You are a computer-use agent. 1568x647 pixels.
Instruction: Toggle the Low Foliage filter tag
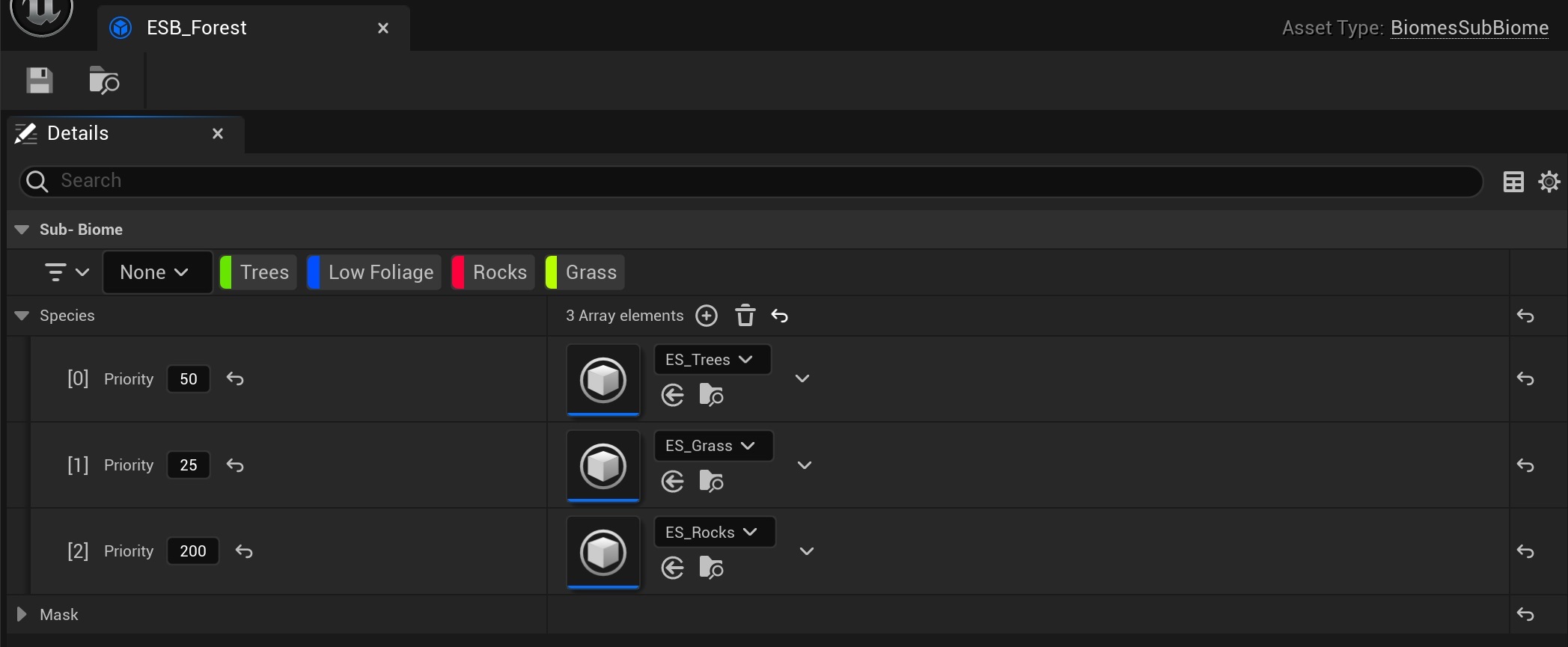coord(373,272)
